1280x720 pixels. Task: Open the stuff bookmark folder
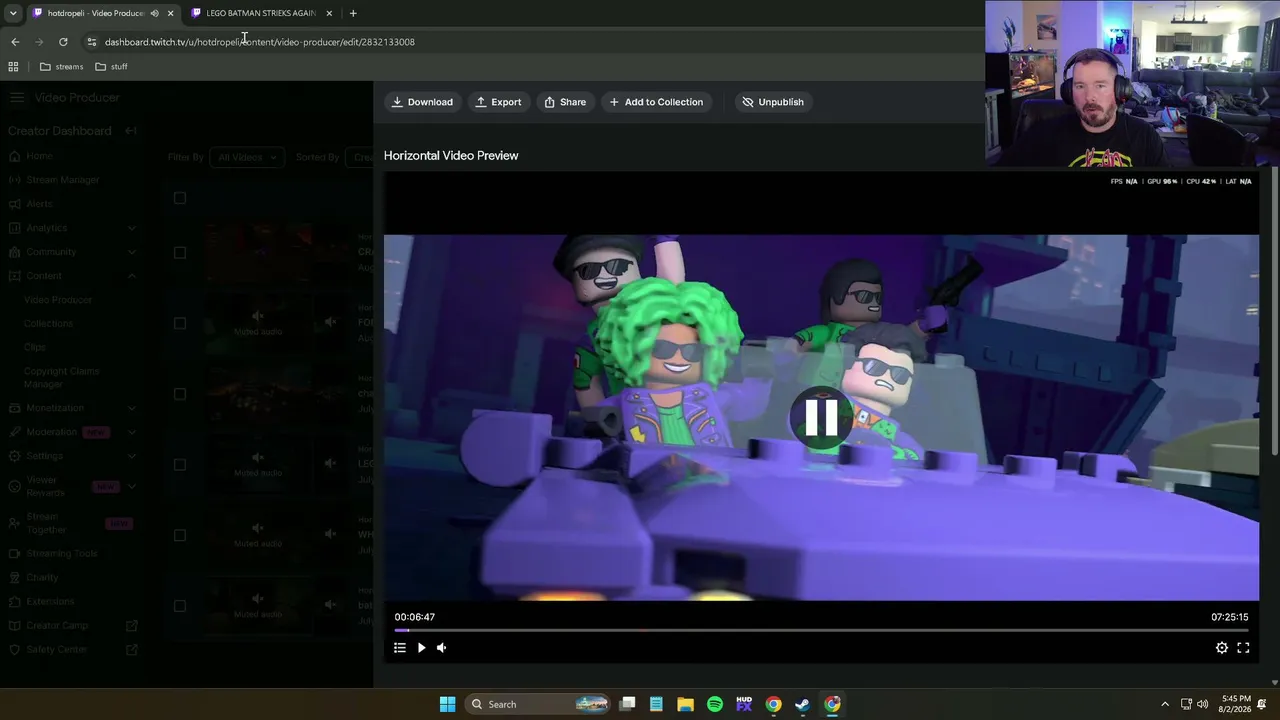111,67
